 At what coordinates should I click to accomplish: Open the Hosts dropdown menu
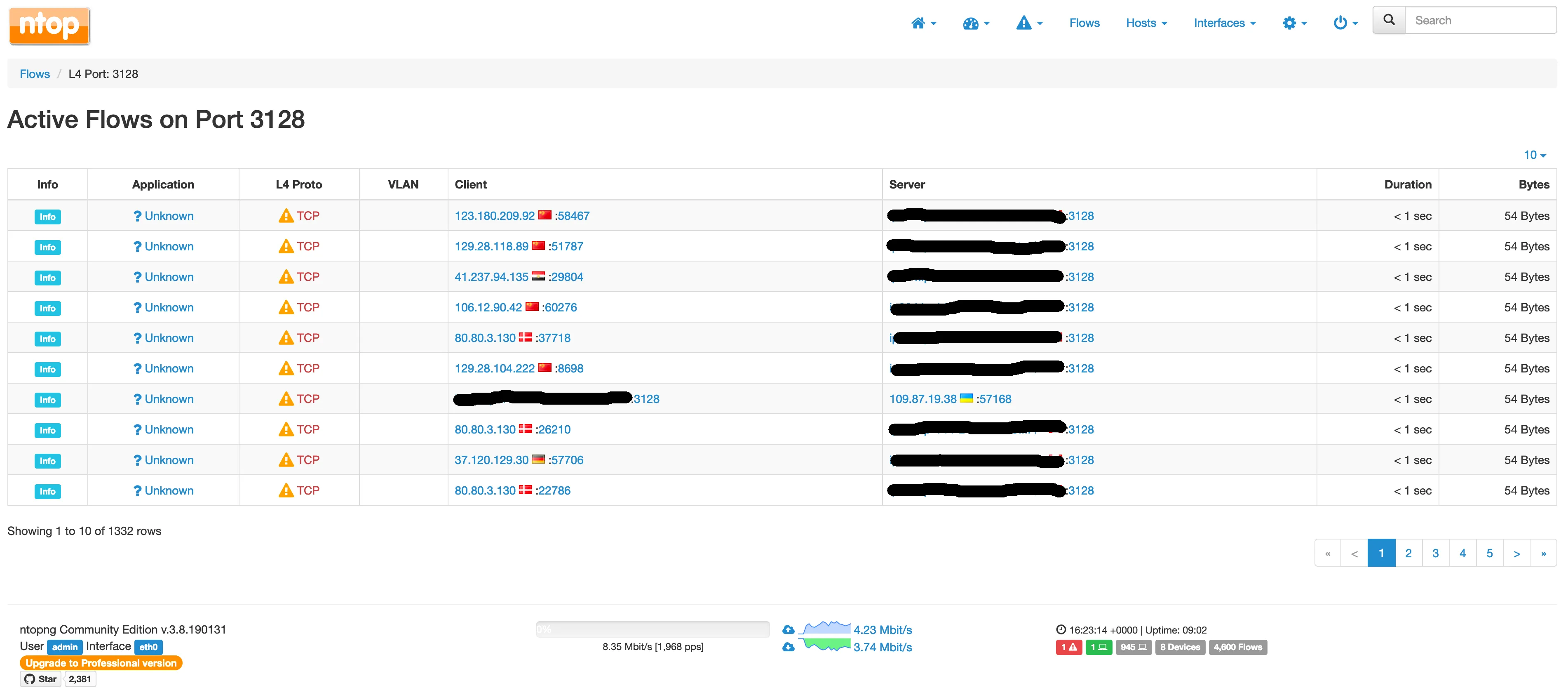coord(1146,23)
